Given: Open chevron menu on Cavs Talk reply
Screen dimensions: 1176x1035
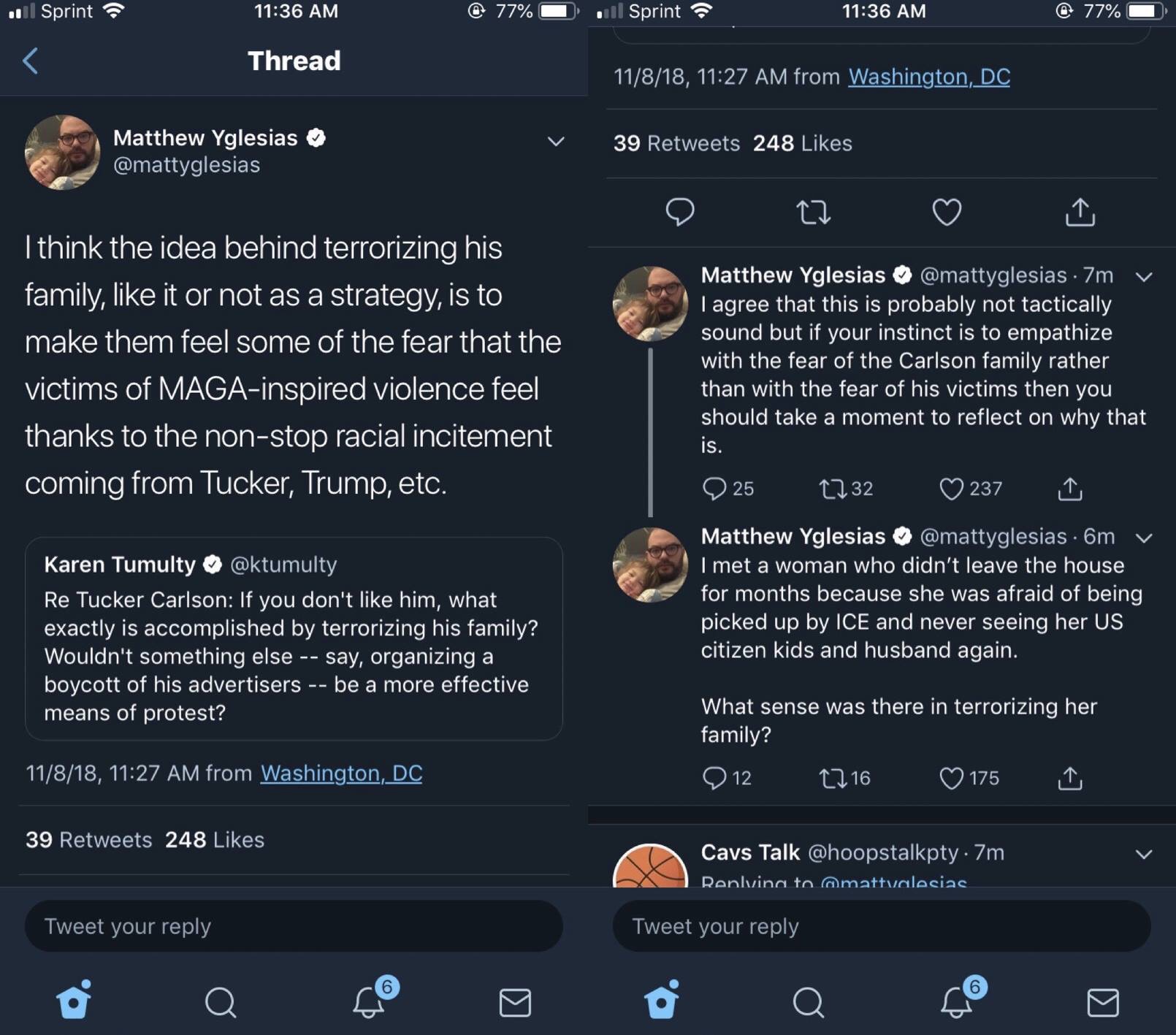Looking at the screenshot, I should pos(1144,854).
